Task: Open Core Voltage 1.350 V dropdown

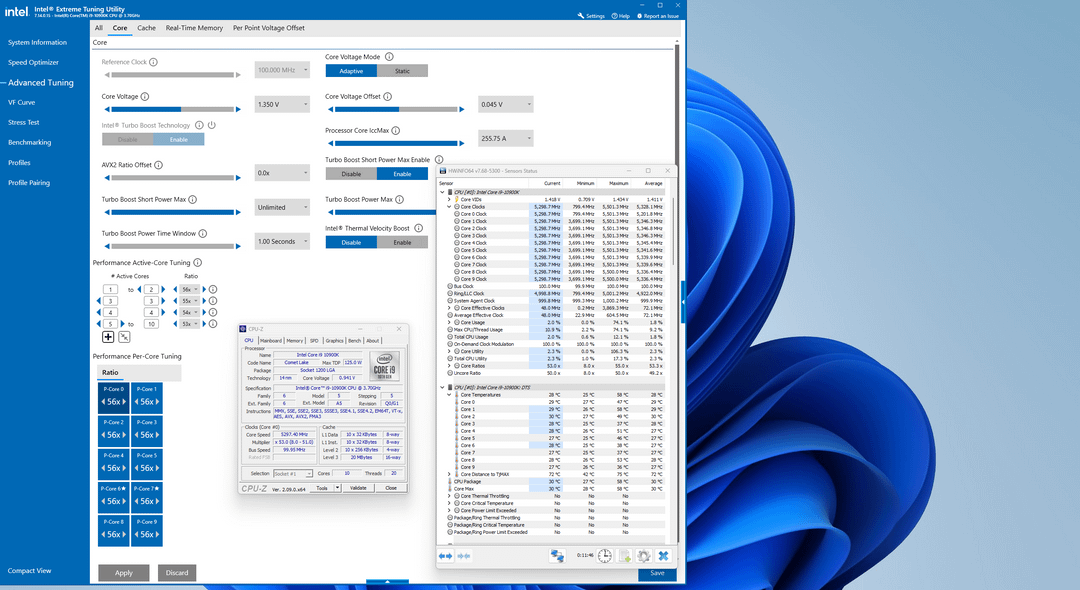Action: point(282,105)
